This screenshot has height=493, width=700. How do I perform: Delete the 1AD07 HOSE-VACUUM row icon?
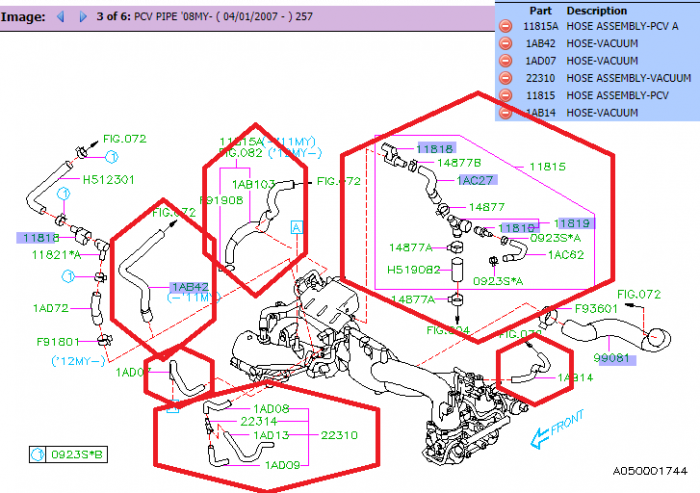point(507,61)
